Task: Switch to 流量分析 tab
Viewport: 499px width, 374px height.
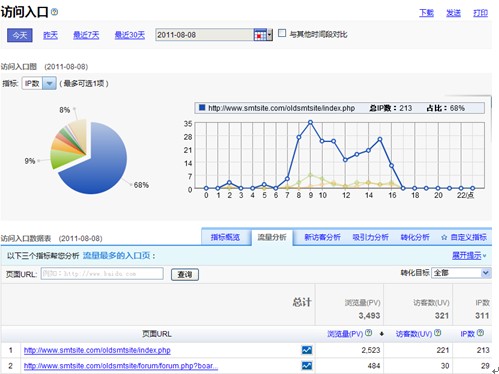Action: 272,237
